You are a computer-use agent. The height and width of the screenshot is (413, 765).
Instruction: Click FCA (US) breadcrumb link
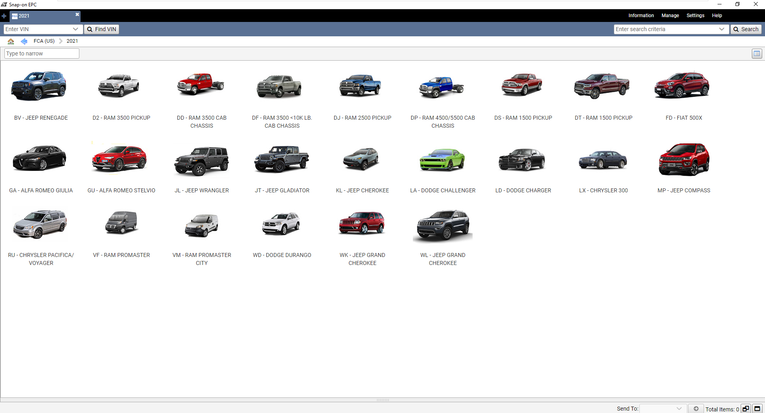point(43,41)
